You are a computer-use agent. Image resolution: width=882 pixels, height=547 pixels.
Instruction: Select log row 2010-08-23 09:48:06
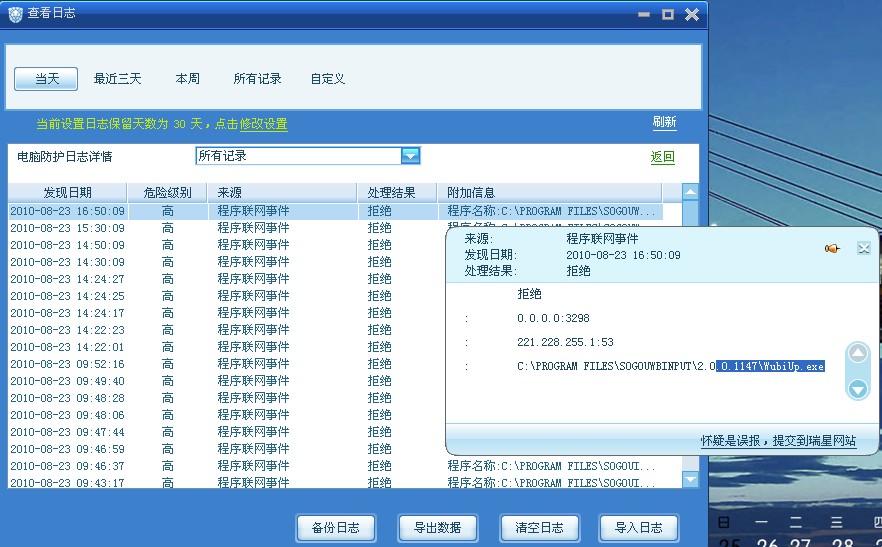click(x=226, y=415)
